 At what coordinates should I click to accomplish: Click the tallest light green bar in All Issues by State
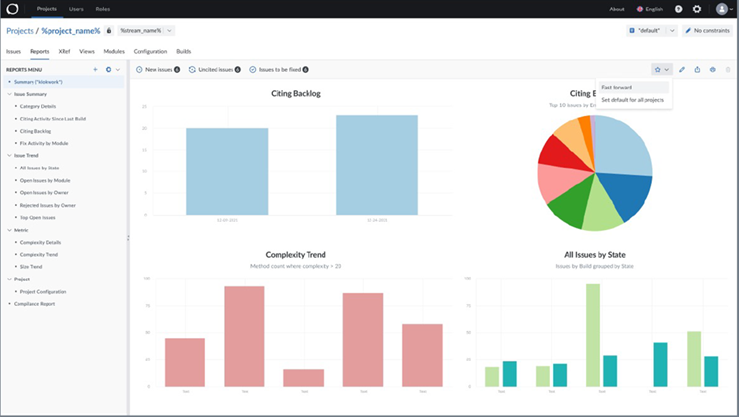pos(593,335)
